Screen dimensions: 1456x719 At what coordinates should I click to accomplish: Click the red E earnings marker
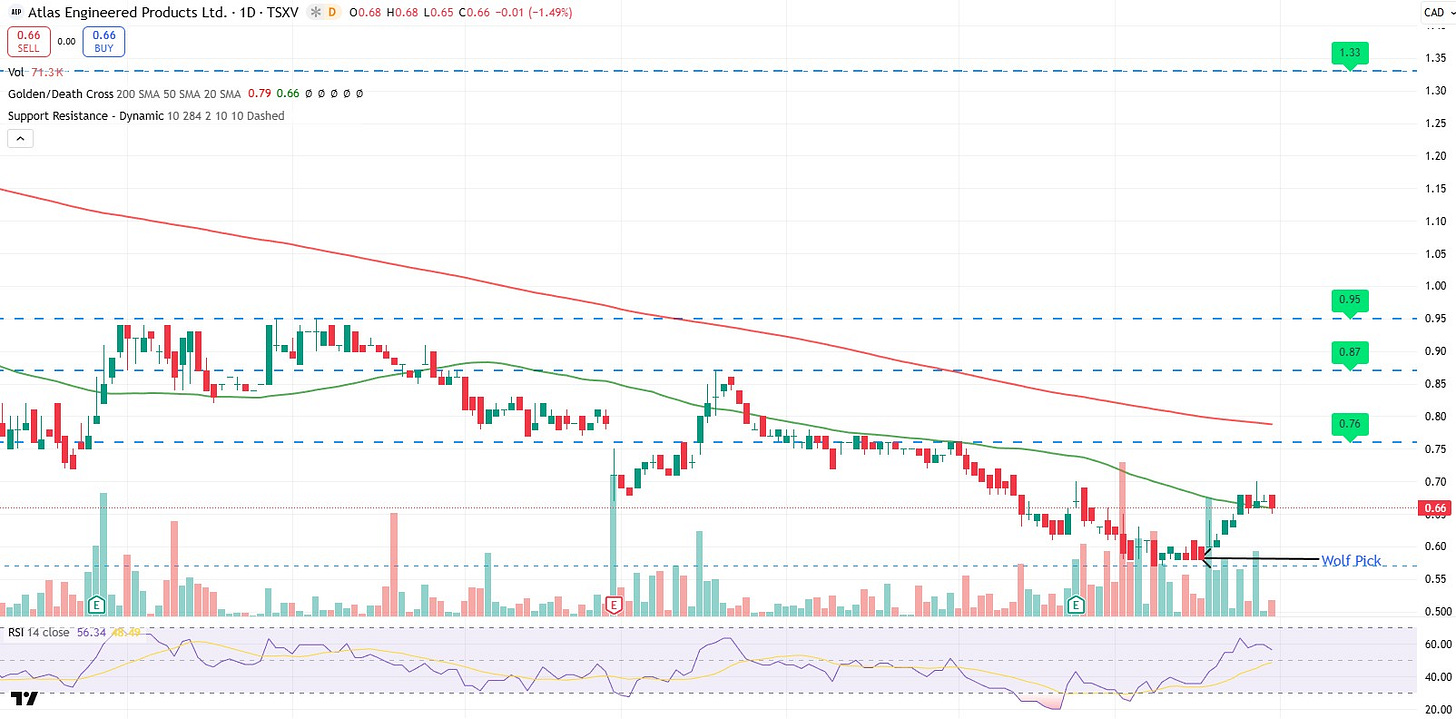(613, 604)
